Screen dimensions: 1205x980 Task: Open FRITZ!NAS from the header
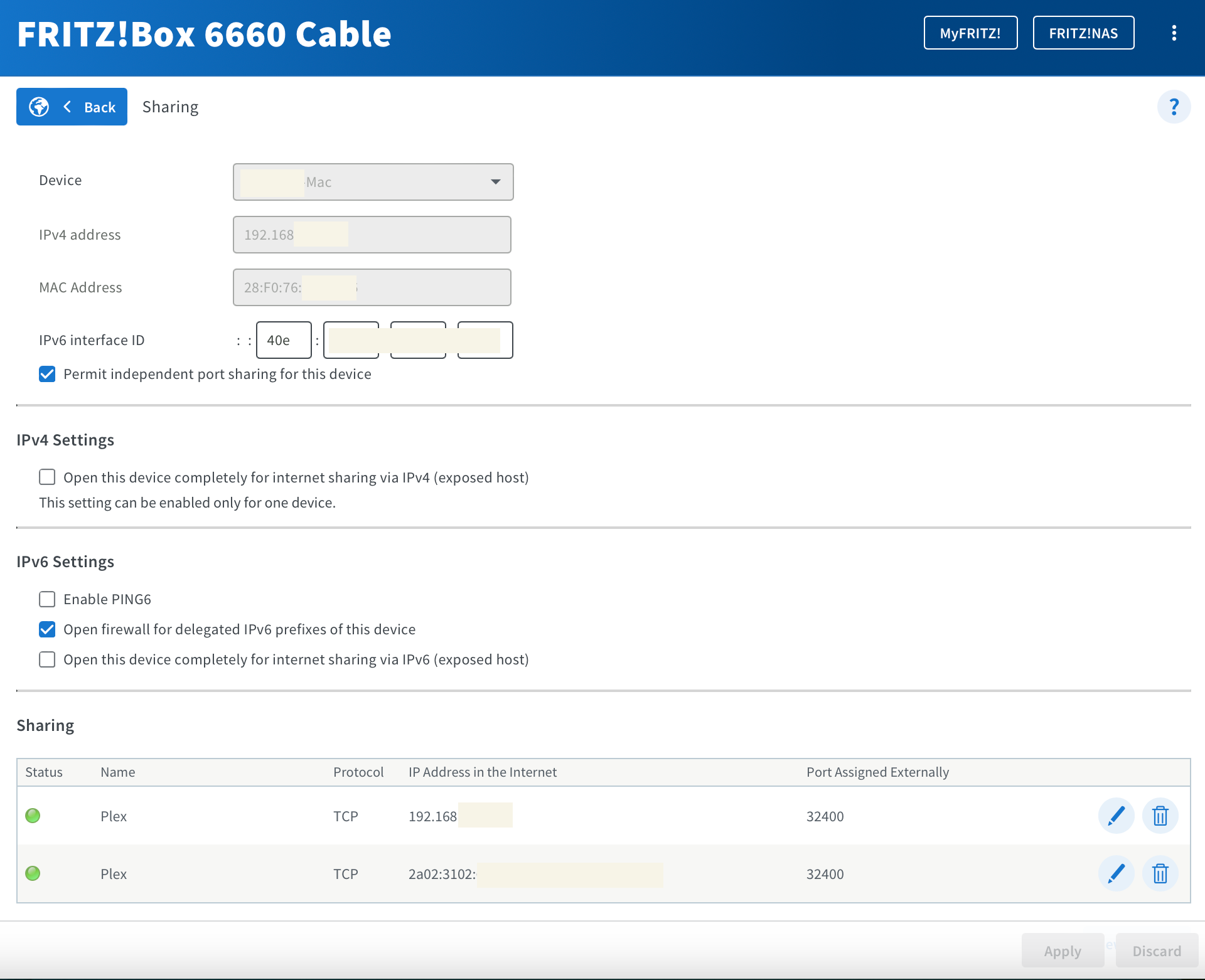pos(1083,33)
